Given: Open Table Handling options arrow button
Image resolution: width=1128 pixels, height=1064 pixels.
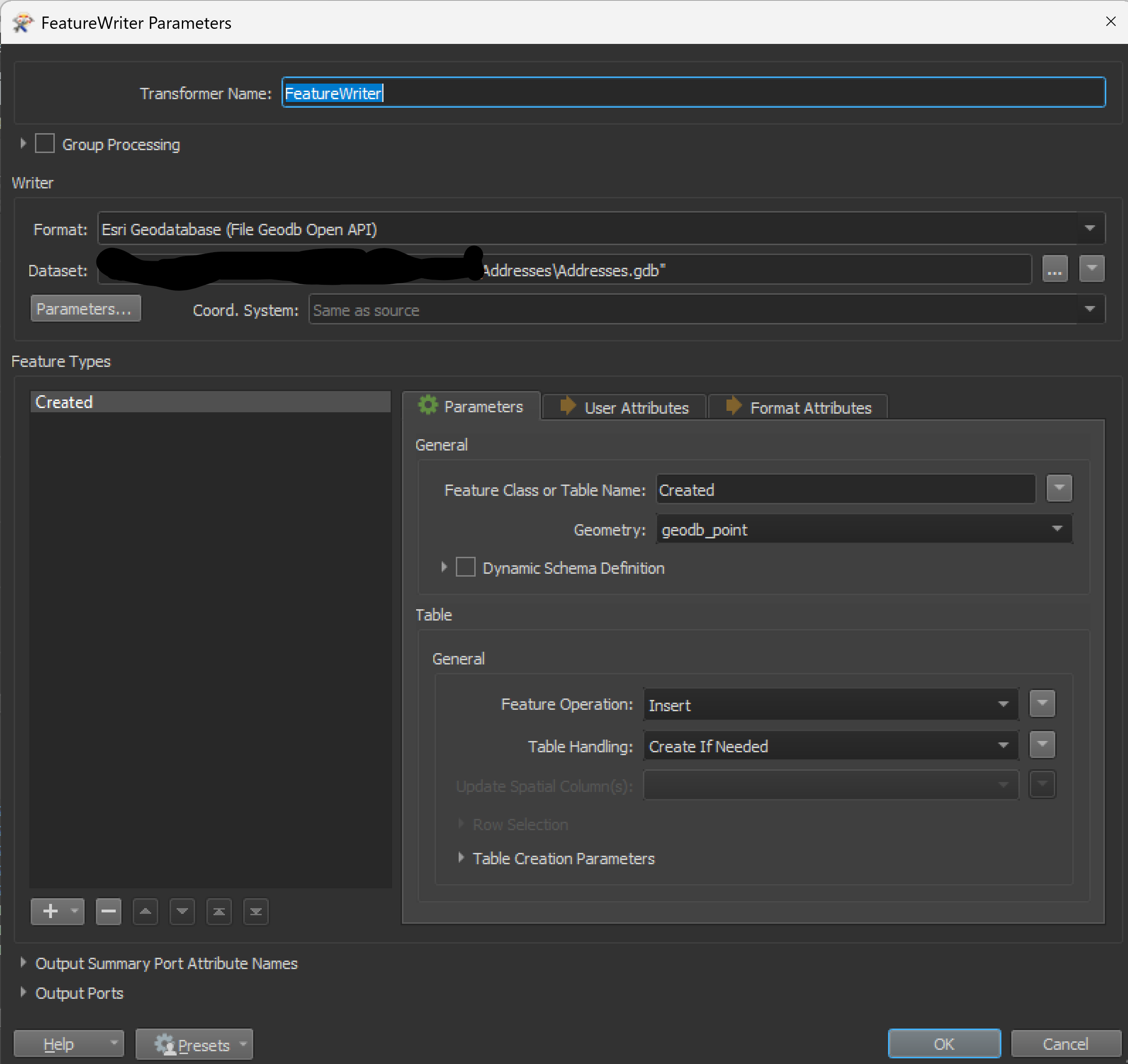Looking at the screenshot, I should [1043, 745].
